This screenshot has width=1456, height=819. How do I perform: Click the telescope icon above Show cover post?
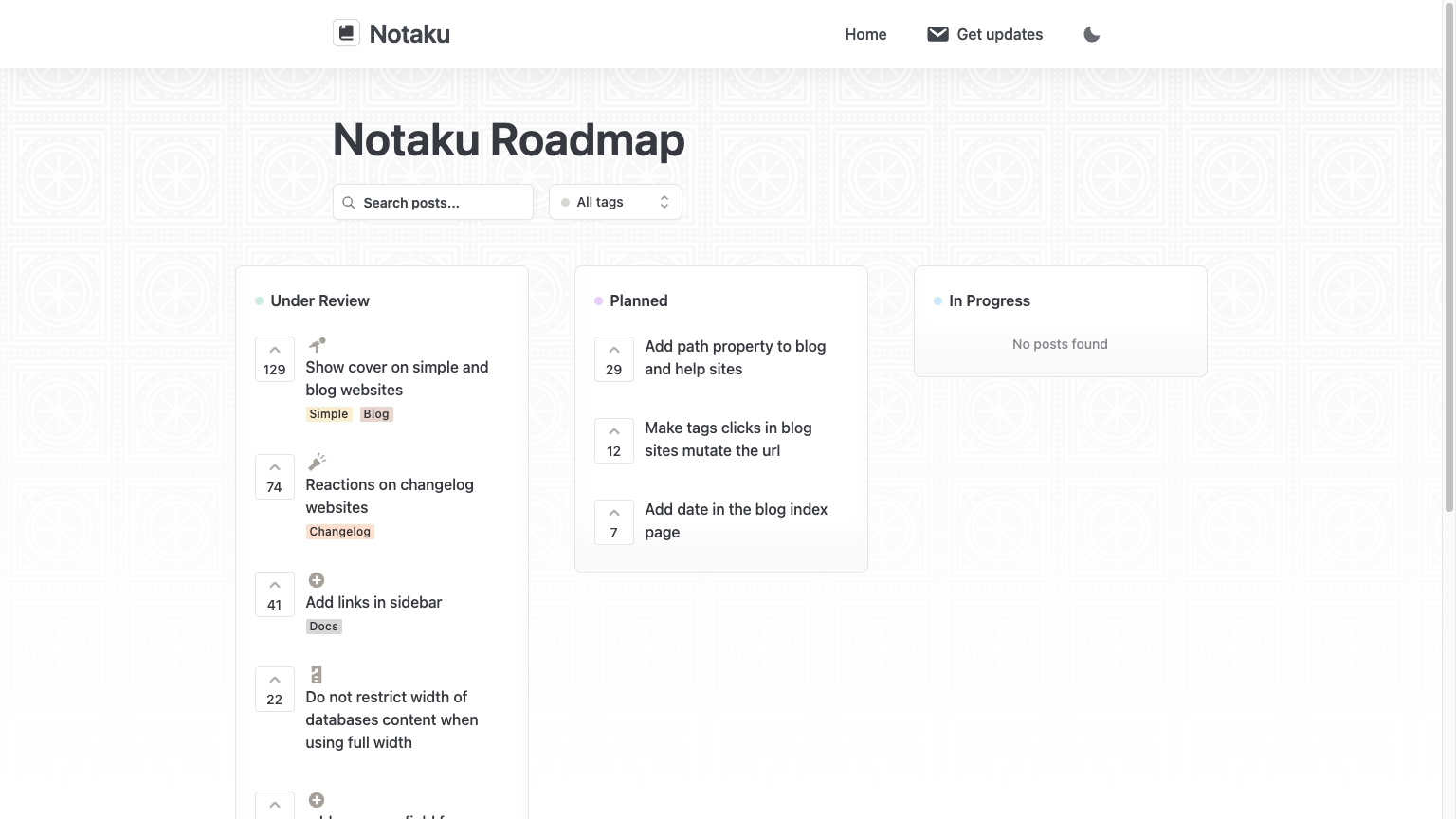(317, 345)
